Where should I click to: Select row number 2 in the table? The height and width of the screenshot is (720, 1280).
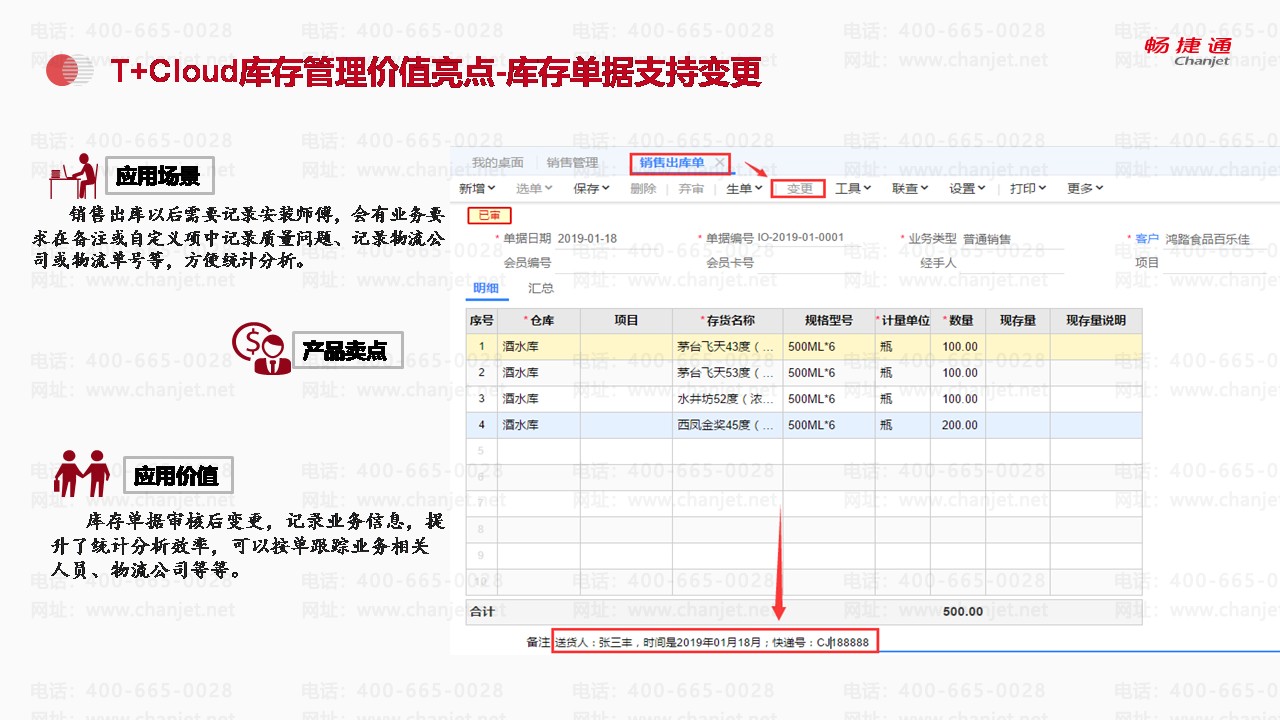point(482,373)
